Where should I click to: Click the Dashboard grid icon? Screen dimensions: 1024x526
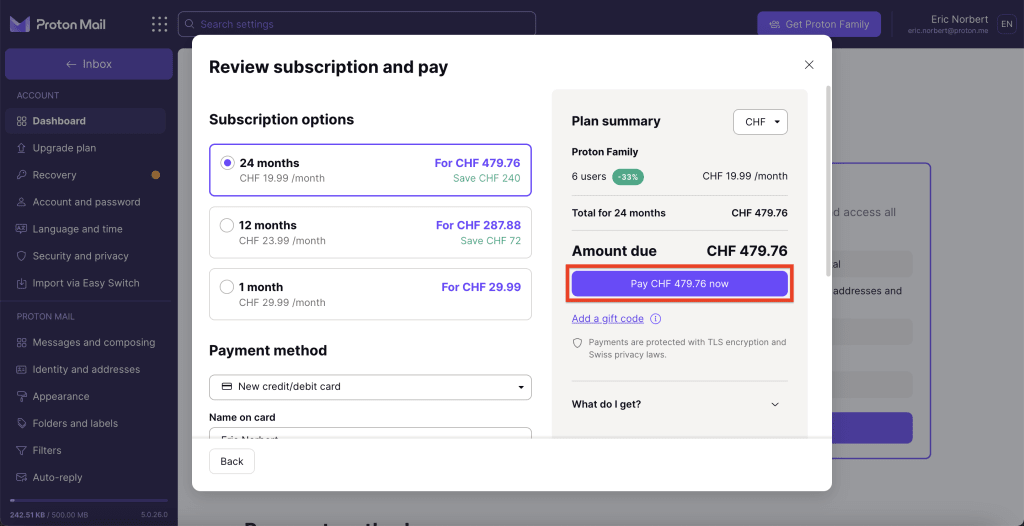[x=21, y=121]
